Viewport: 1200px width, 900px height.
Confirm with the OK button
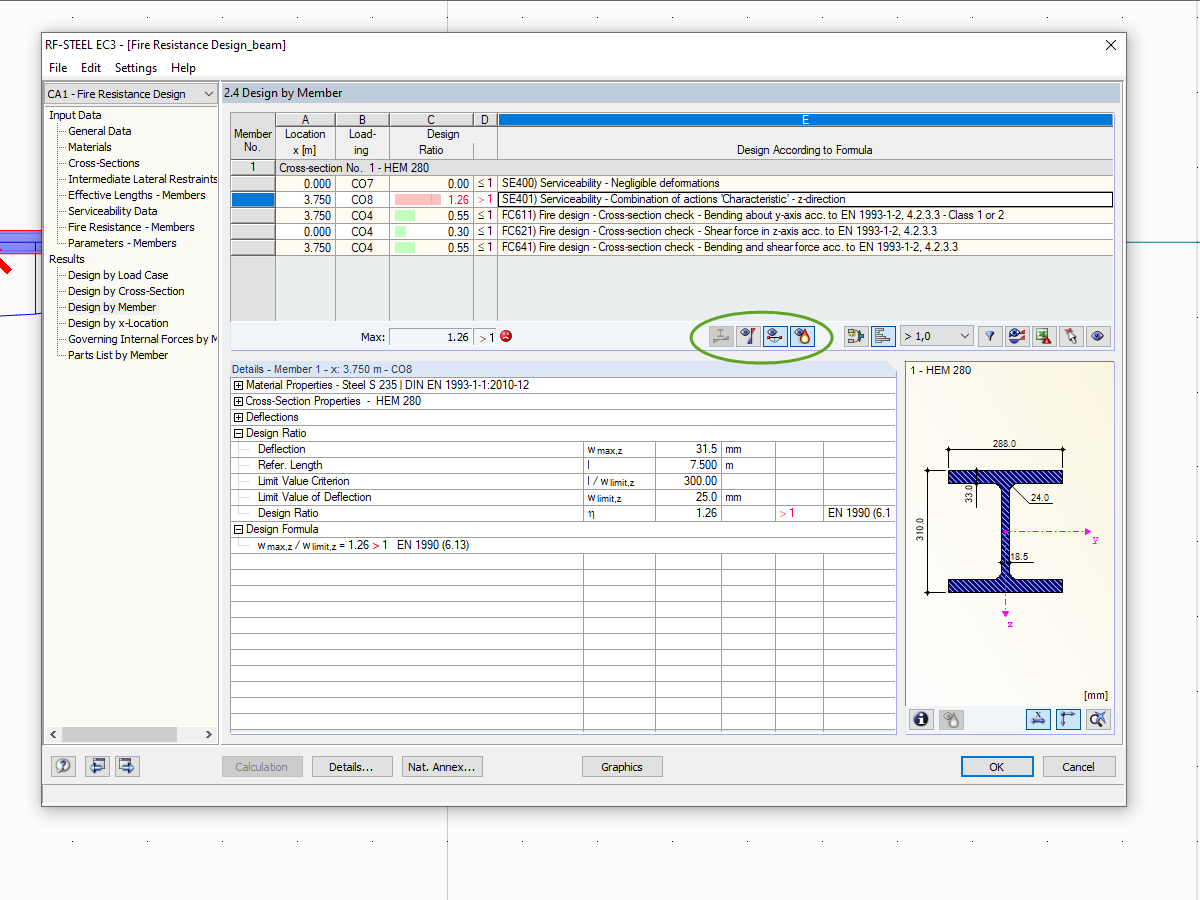(997, 767)
